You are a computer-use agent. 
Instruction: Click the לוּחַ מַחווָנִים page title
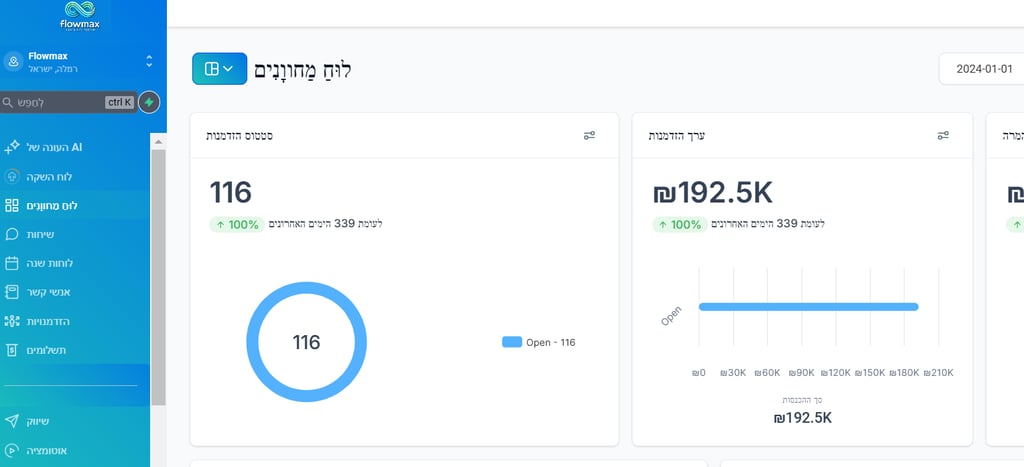point(302,69)
